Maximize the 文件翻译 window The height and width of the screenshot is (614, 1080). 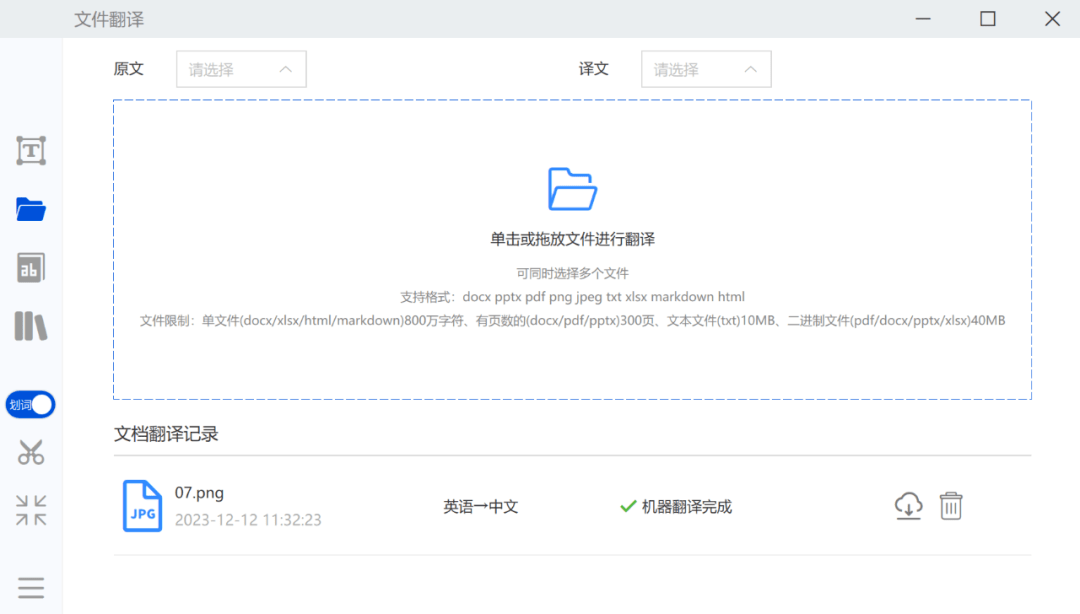[988, 18]
